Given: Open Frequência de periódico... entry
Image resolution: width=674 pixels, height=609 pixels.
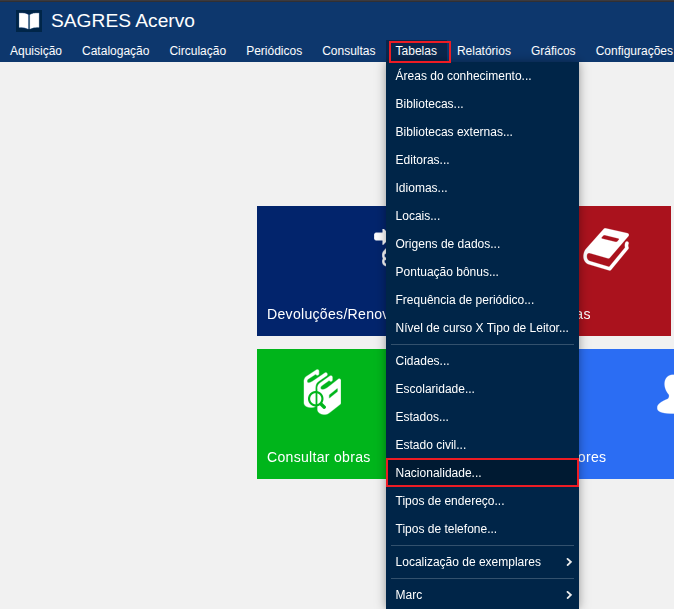Looking at the screenshot, I should (x=482, y=300).
